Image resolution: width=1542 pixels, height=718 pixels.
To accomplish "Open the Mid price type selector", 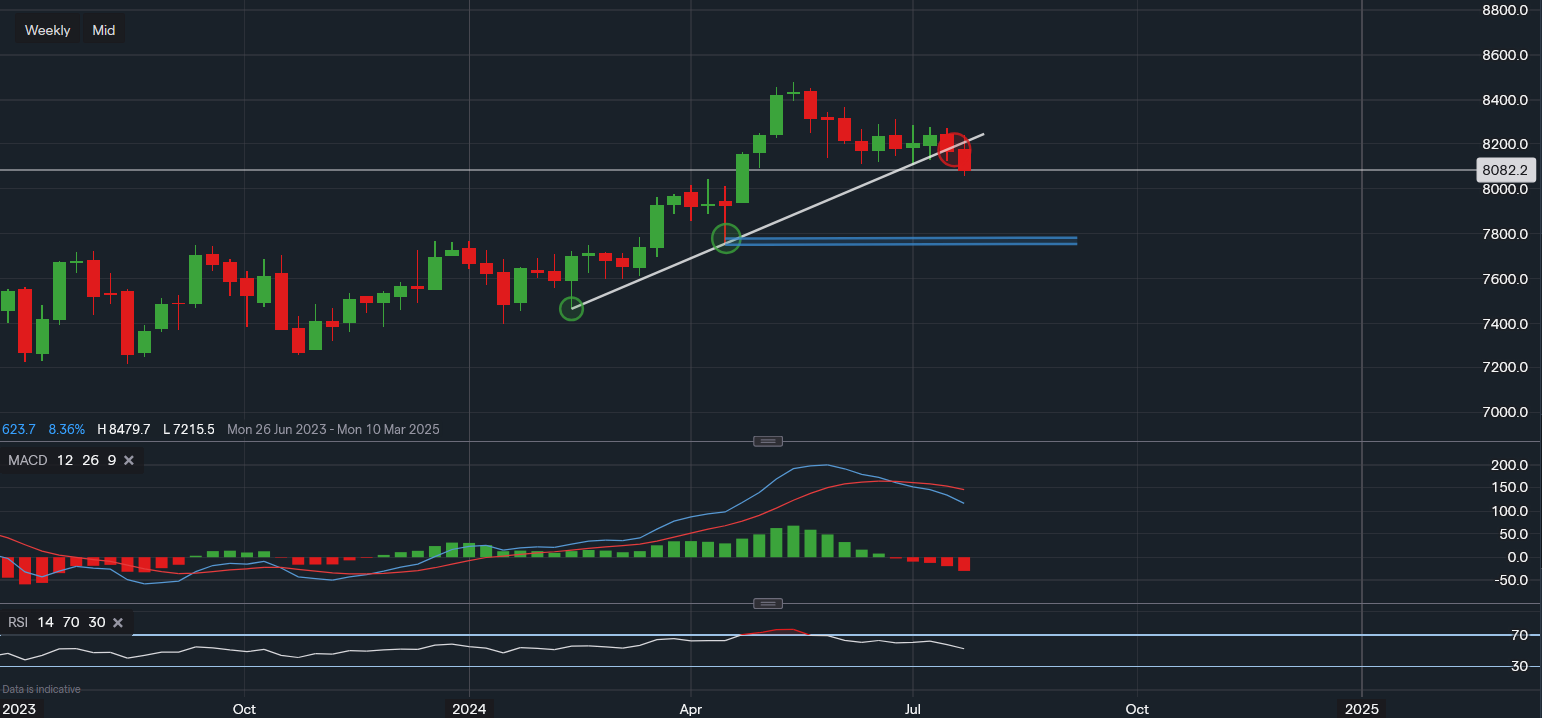I will pos(104,30).
